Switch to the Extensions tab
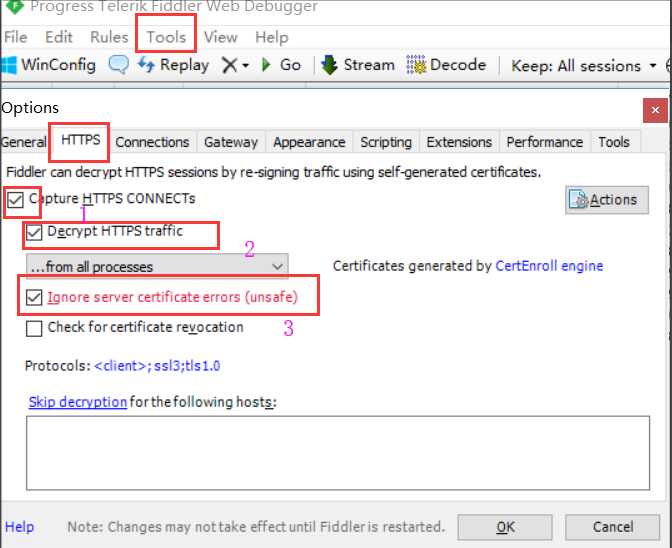 click(459, 142)
